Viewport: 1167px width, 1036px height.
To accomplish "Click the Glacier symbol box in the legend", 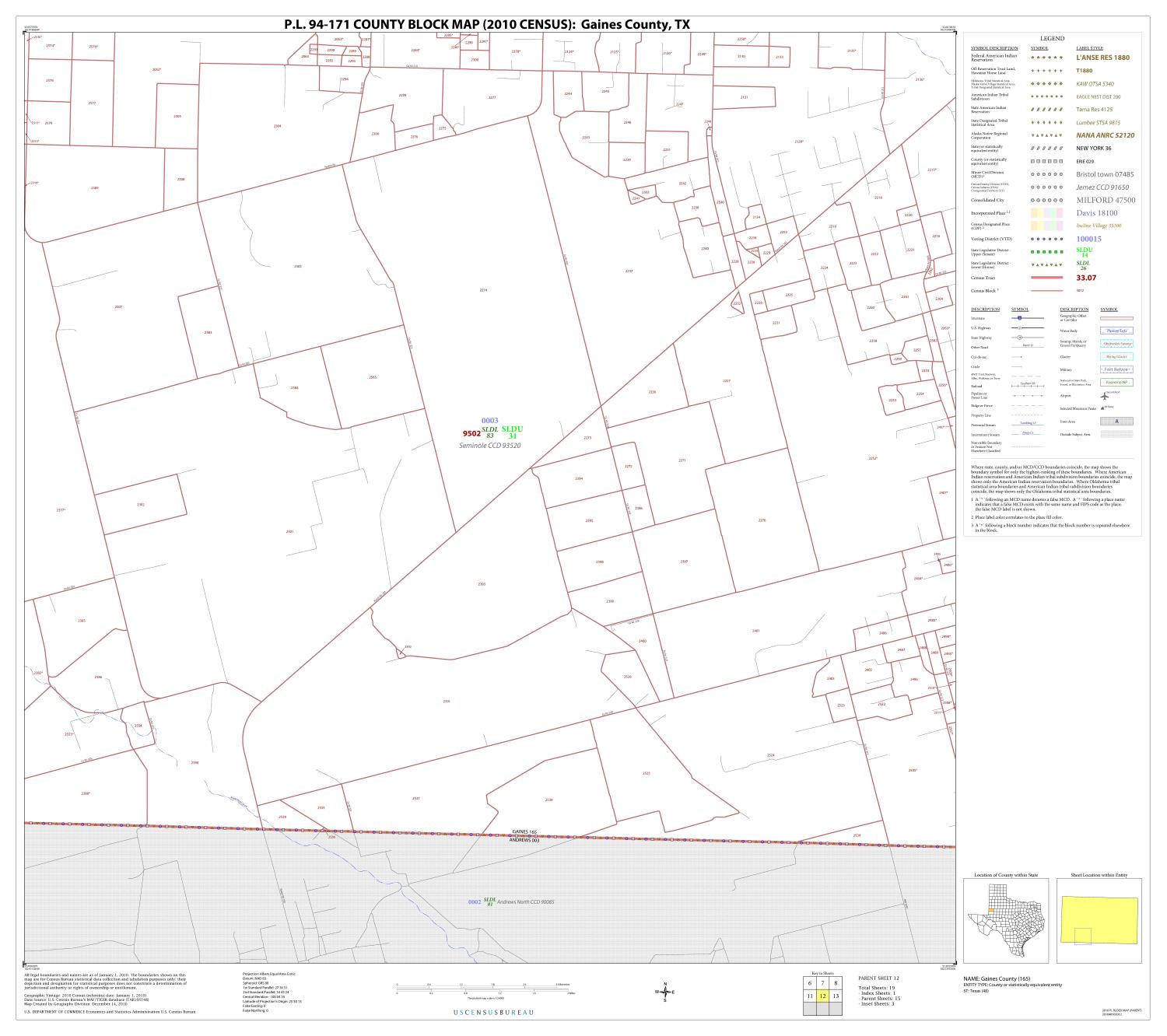I will (x=1117, y=357).
